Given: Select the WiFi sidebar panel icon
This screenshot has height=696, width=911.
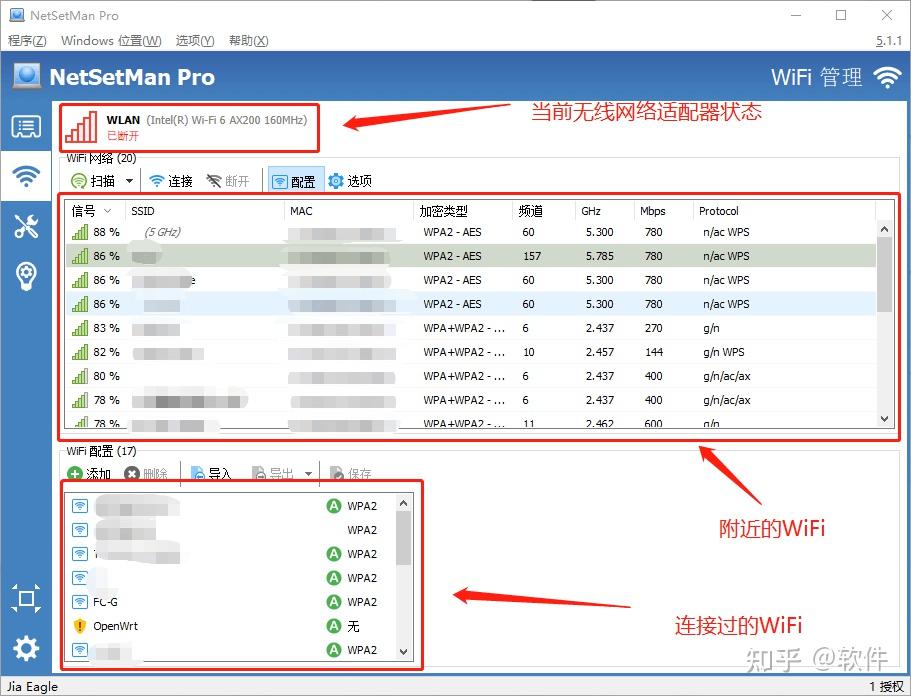Looking at the screenshot, I should tap(26, 175).
